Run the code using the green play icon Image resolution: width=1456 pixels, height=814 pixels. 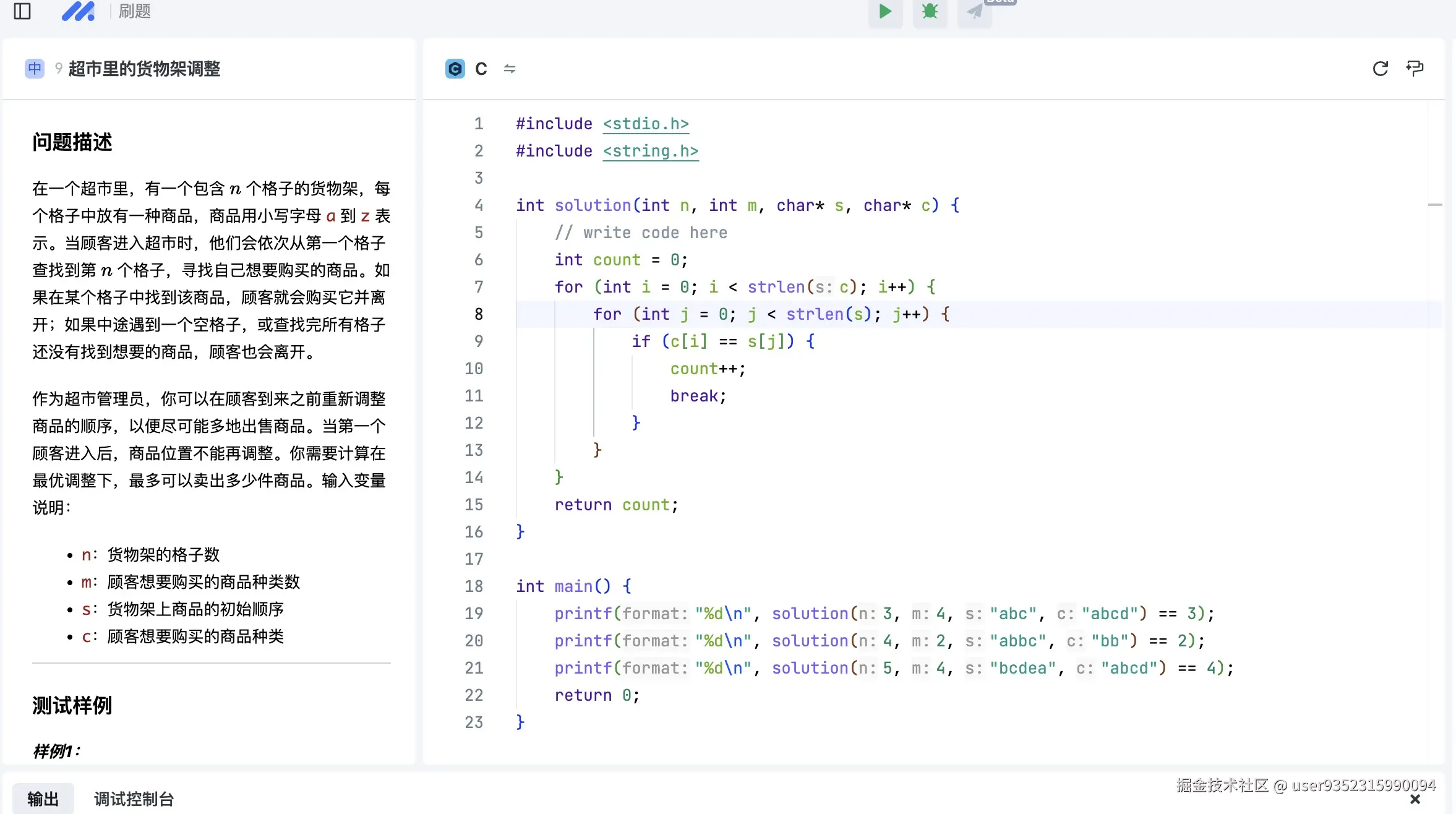884,12
